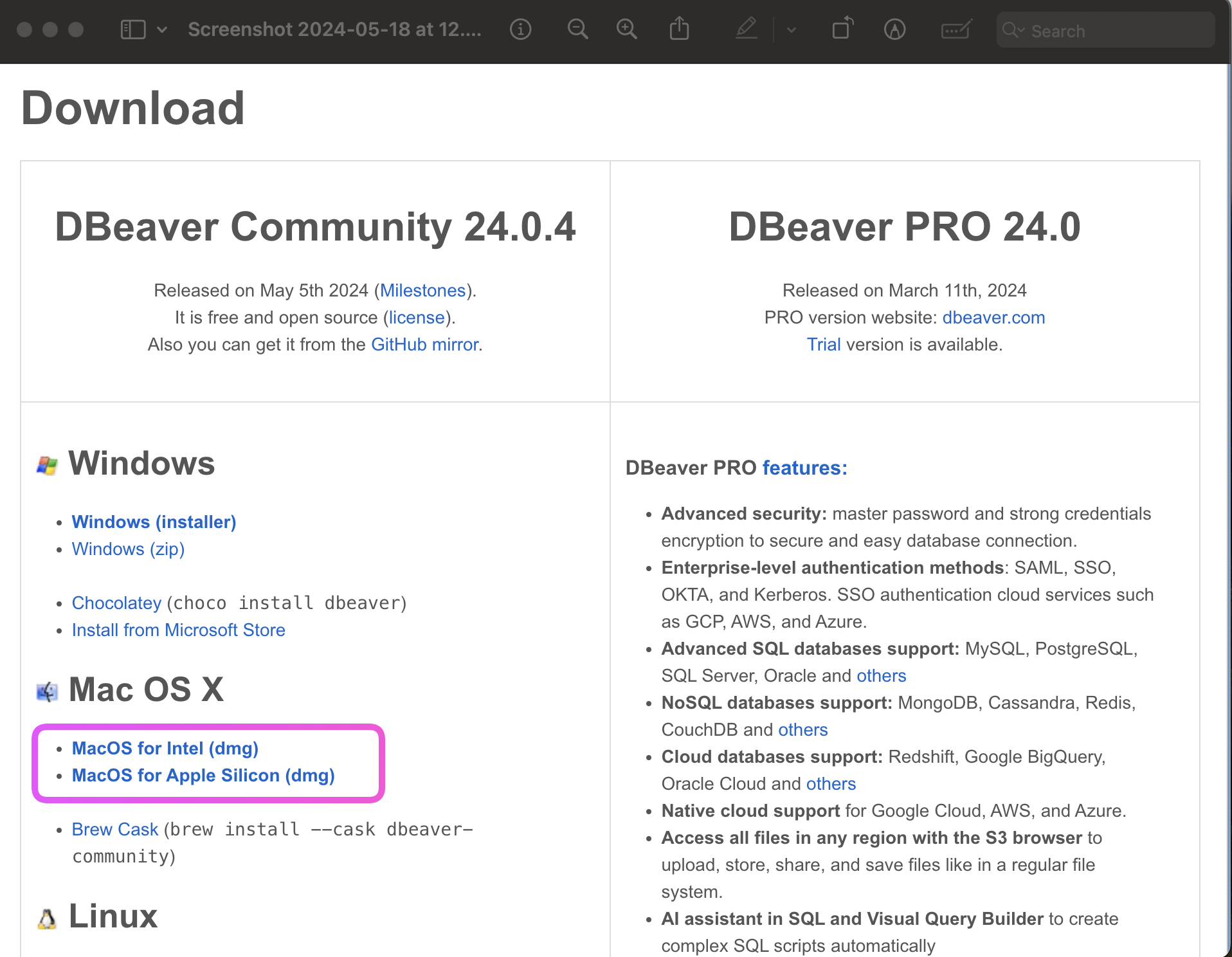The width and height of the screenshot is (1232, 957).
Task: Expand the sidebar view dropdown chevron
Action: tap(162, 30)
